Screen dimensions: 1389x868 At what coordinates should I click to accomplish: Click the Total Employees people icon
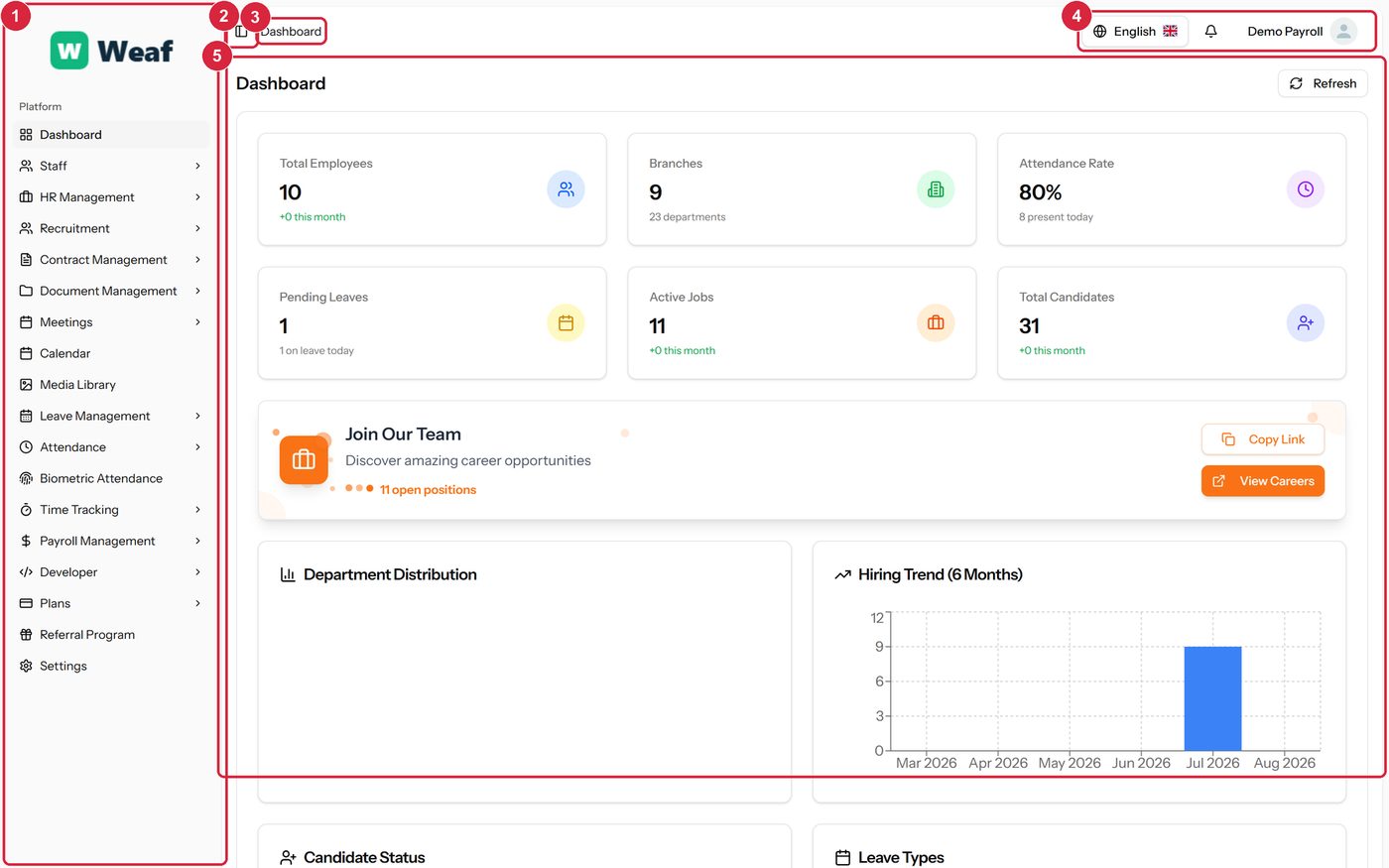(x=566, y=189)
